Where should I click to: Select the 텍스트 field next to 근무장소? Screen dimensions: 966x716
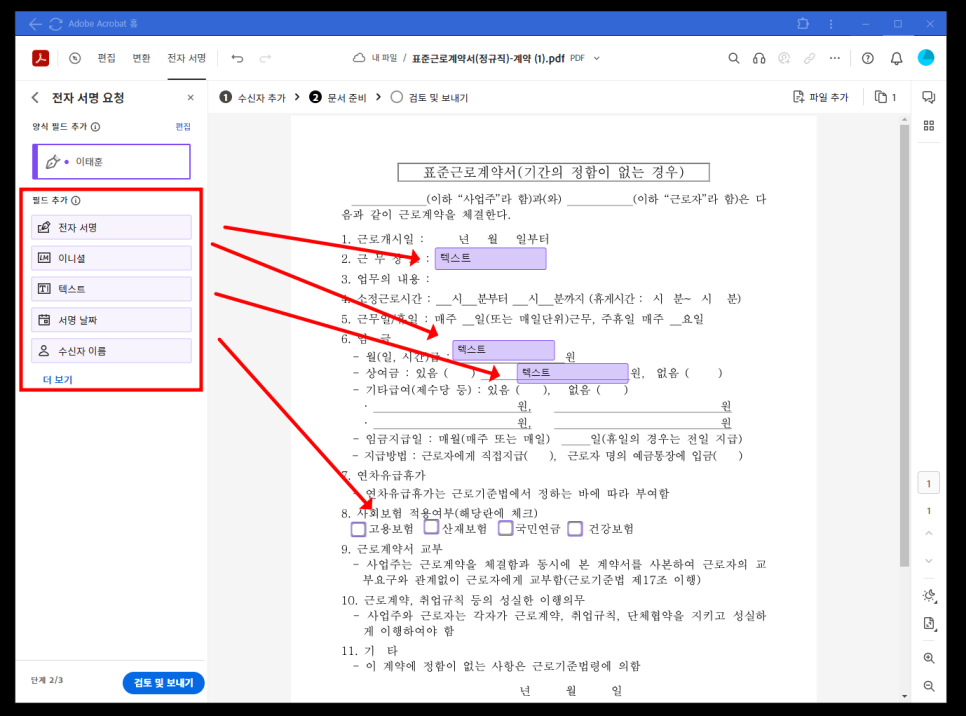click(x=490, y=259)
